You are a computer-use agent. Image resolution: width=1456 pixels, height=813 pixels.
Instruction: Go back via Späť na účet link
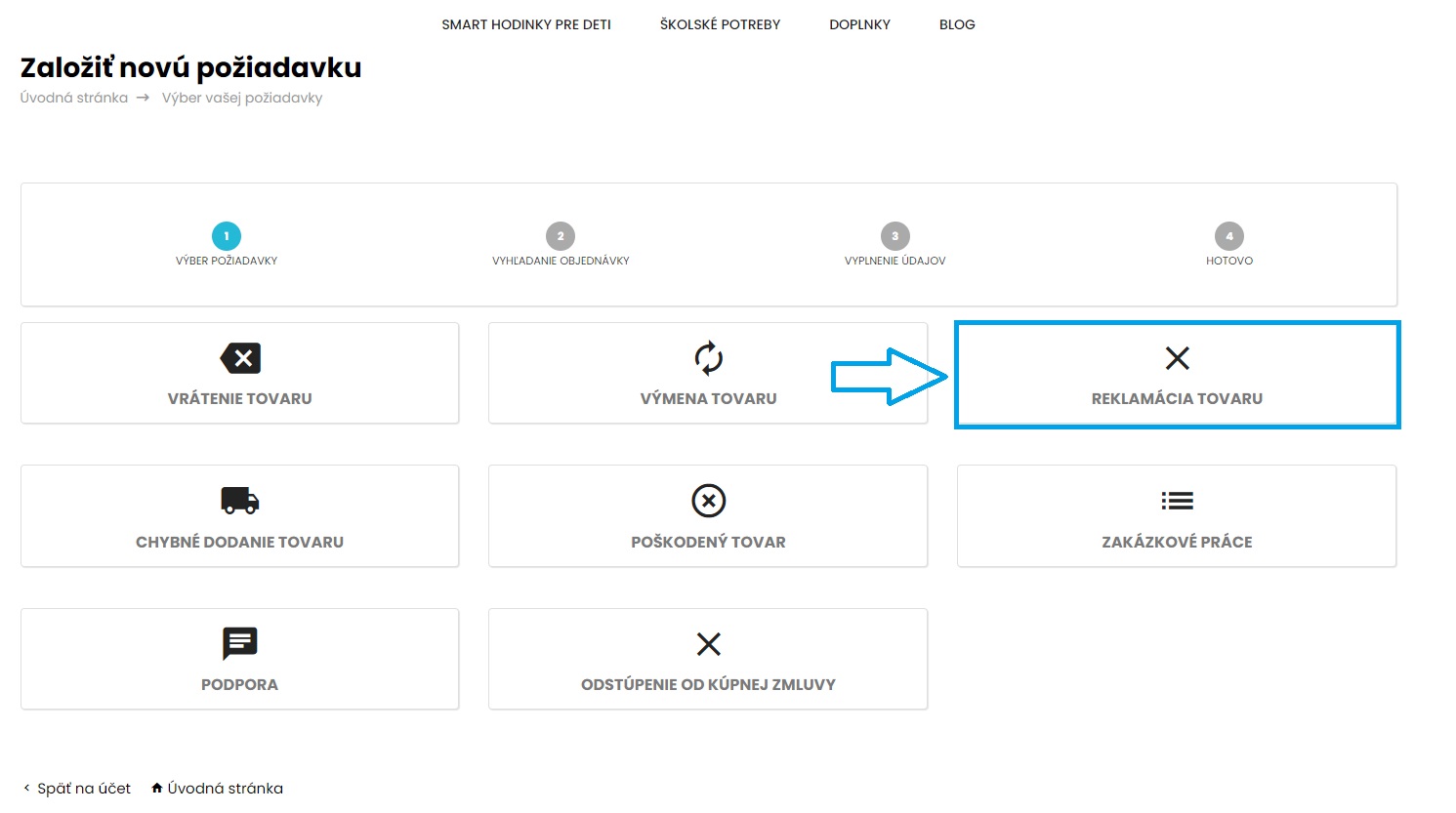point(83,789)
